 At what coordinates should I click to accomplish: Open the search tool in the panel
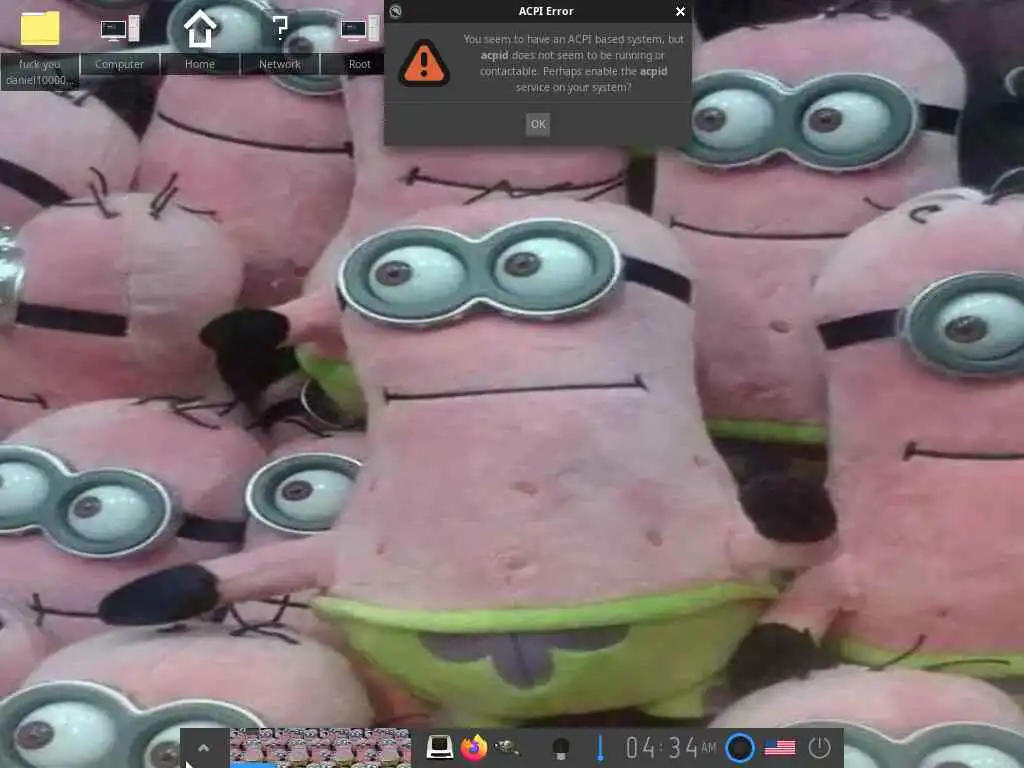507,747
